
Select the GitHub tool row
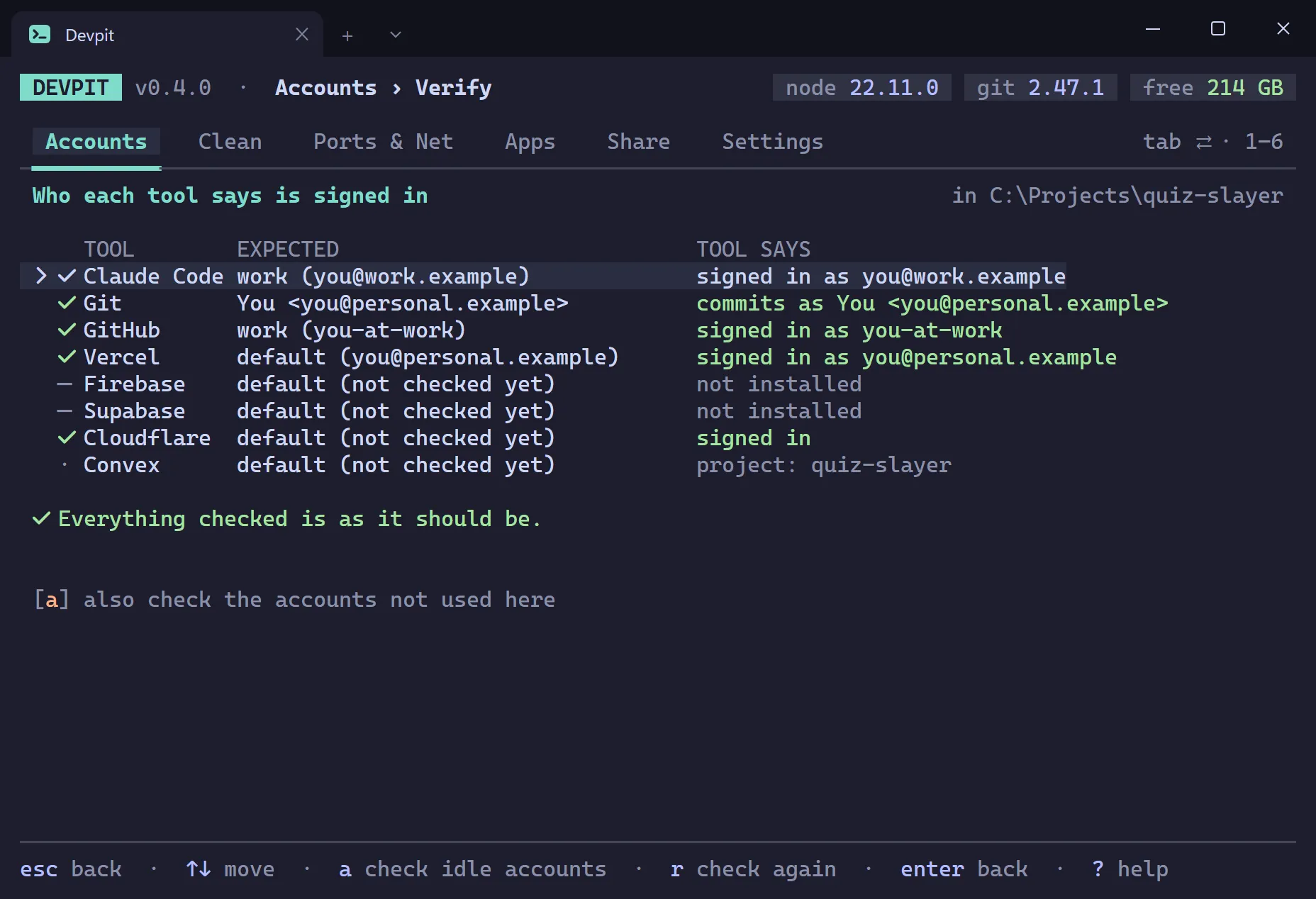click(x=530, y=330)
